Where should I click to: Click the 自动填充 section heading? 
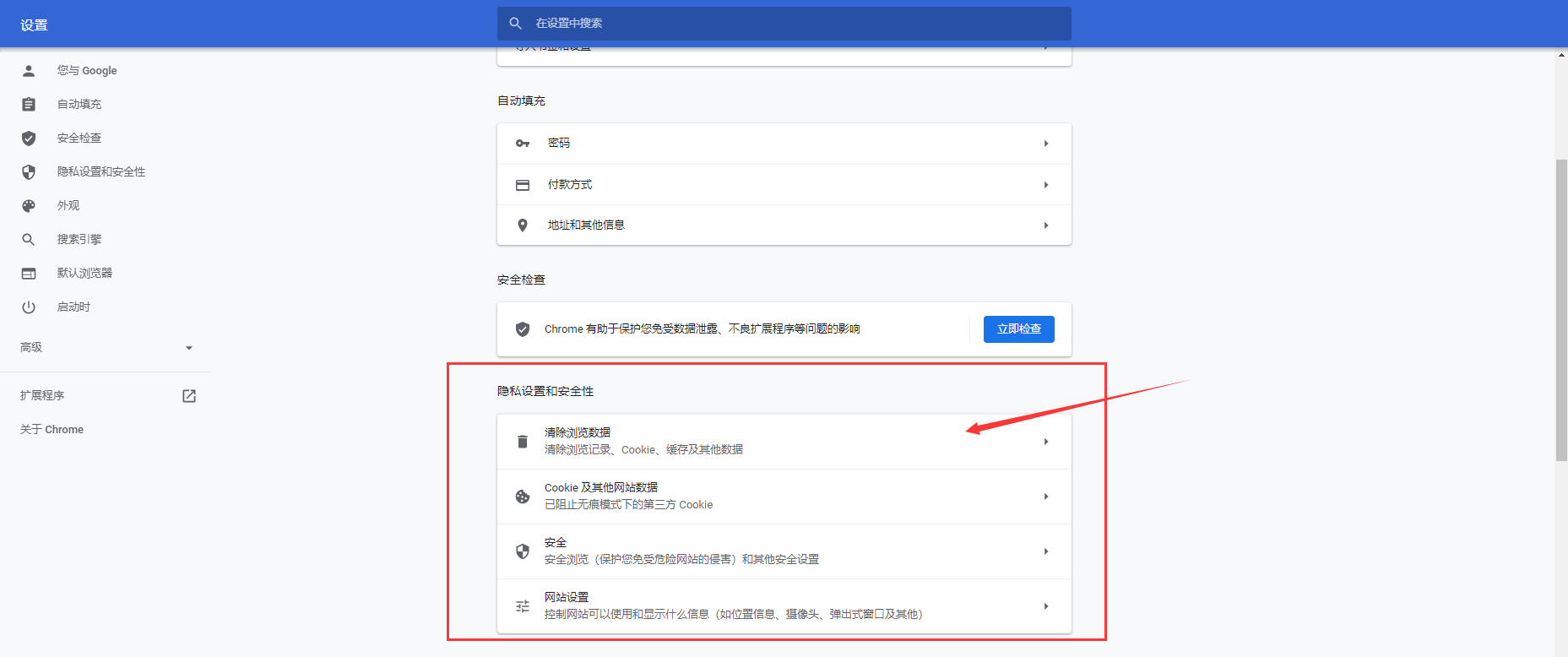(521, 100)
